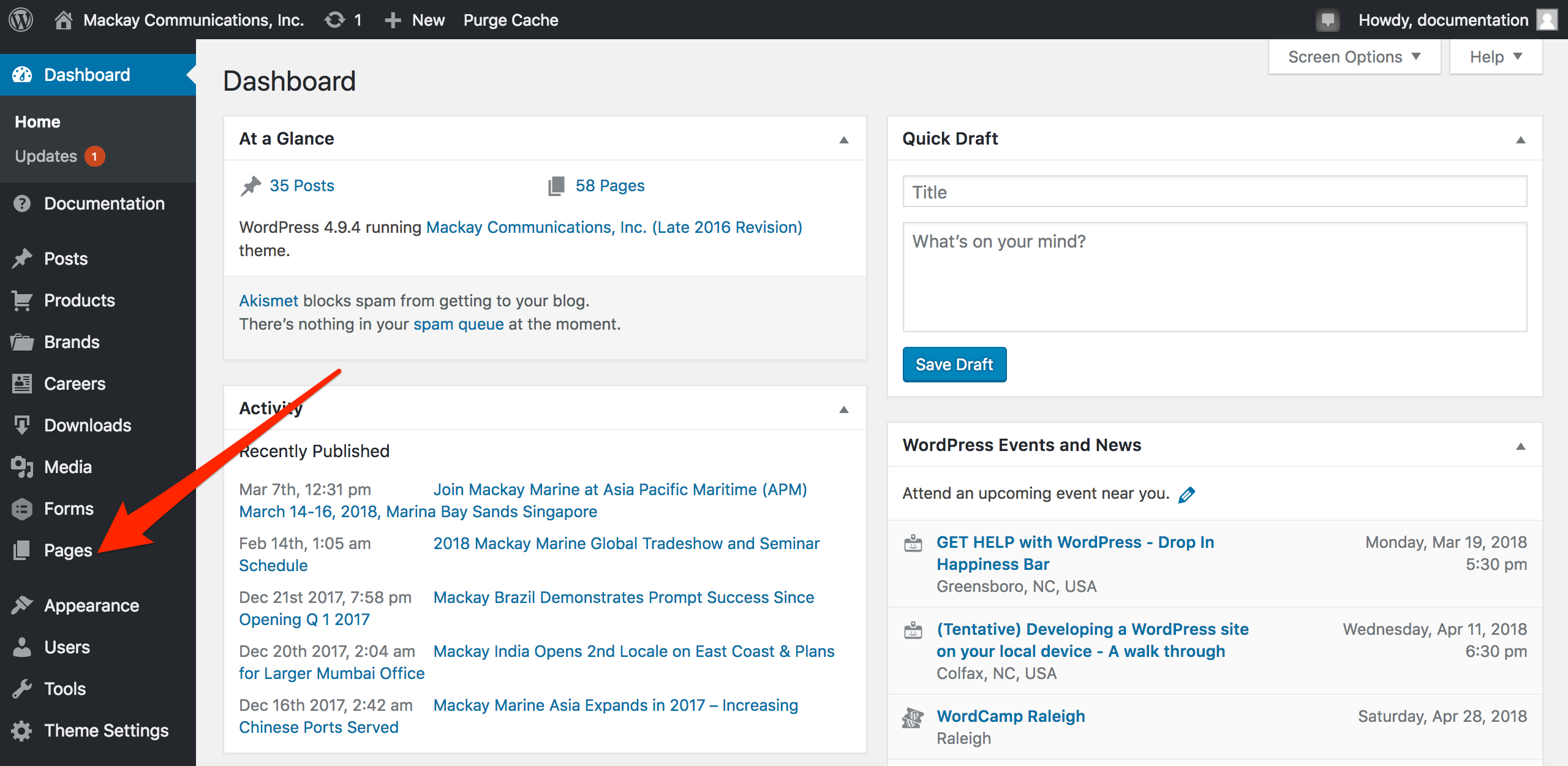The height and width of the screenshot is (766, 1568).
Task: Collapse the At a Glance panel
Action: click(843, 139)
